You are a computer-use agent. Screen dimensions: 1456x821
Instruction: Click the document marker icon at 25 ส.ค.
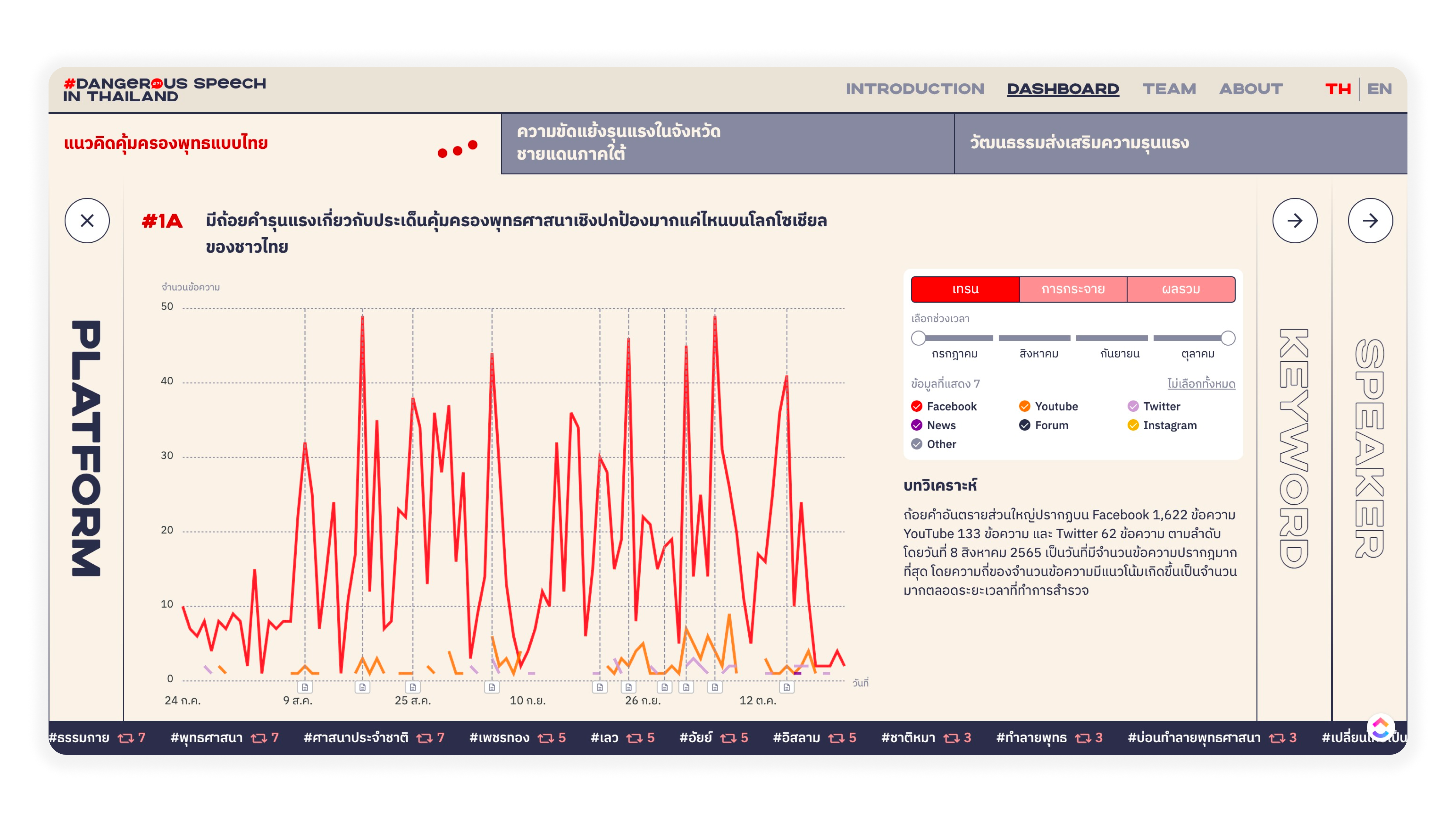click(x=413, y=687)
